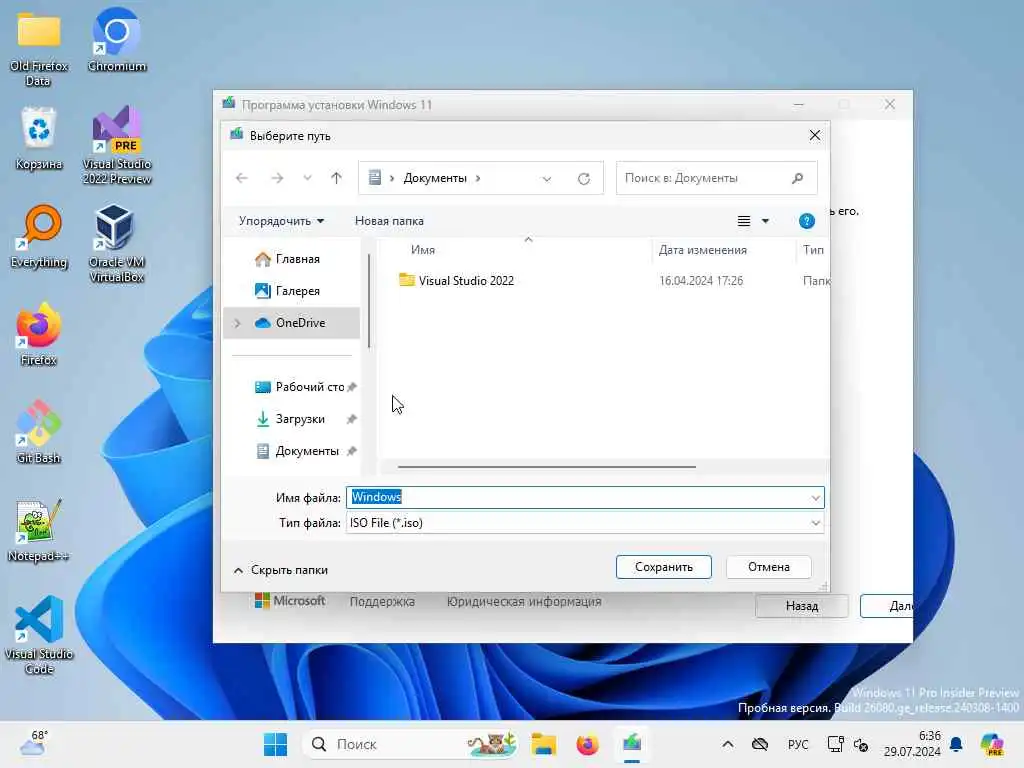Expand the address bar history dropdown
The height and width of the screenshot is (768, 1024).
coord(547,178)
